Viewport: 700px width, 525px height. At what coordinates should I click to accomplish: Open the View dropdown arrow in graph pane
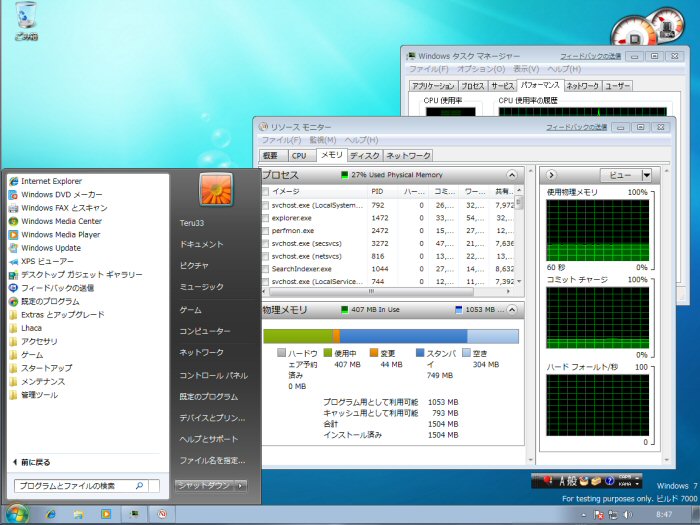[x=646, y=175]
